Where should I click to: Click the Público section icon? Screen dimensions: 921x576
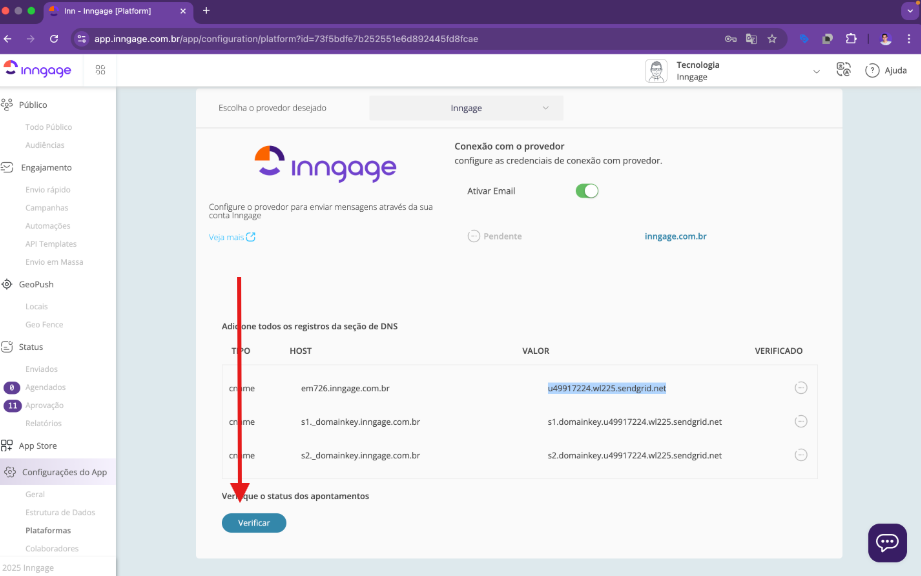click(x=7, y=105)
